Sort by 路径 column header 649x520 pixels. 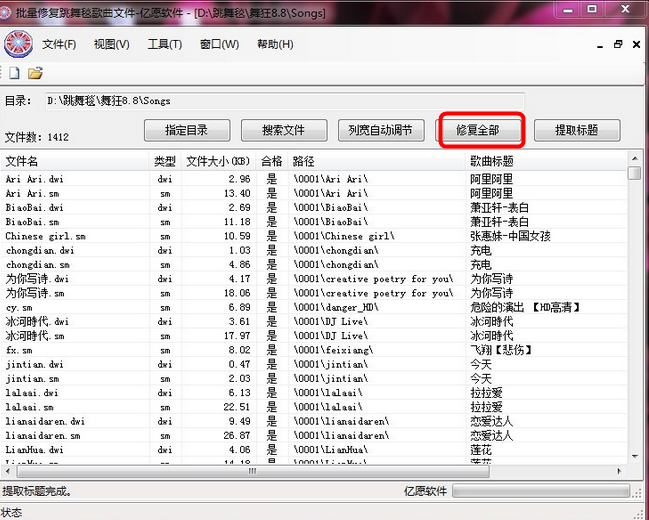pyautogui.click(x=377, y=161)
